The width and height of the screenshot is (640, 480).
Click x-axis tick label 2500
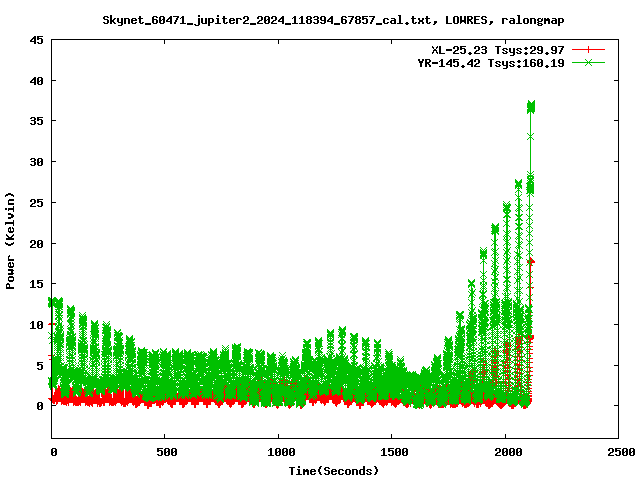(x=621, y=452)
